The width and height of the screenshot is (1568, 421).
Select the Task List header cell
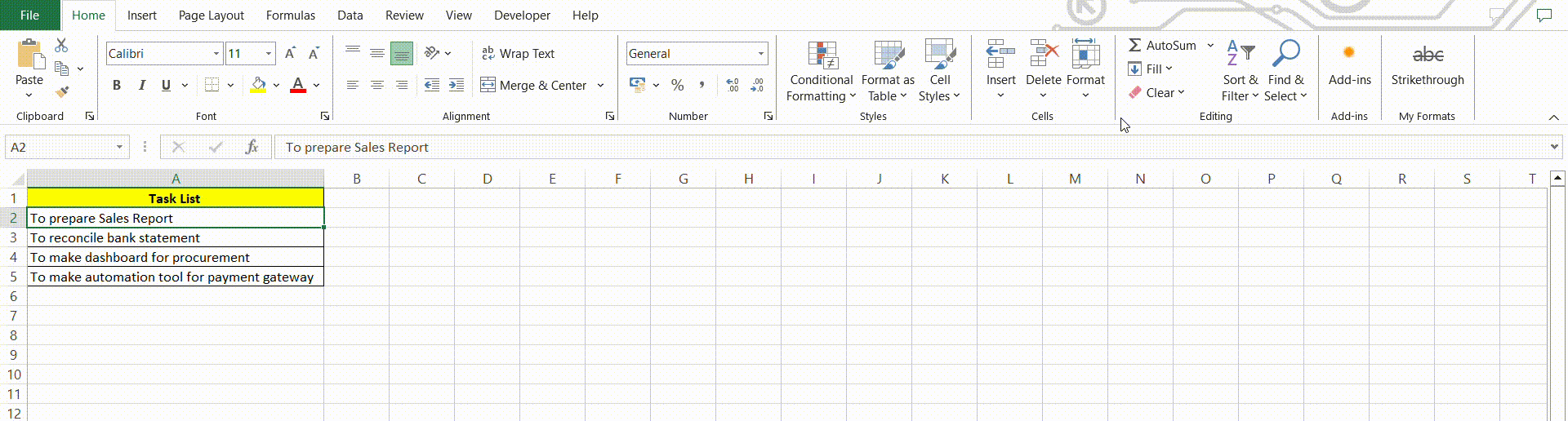point(176,198)
